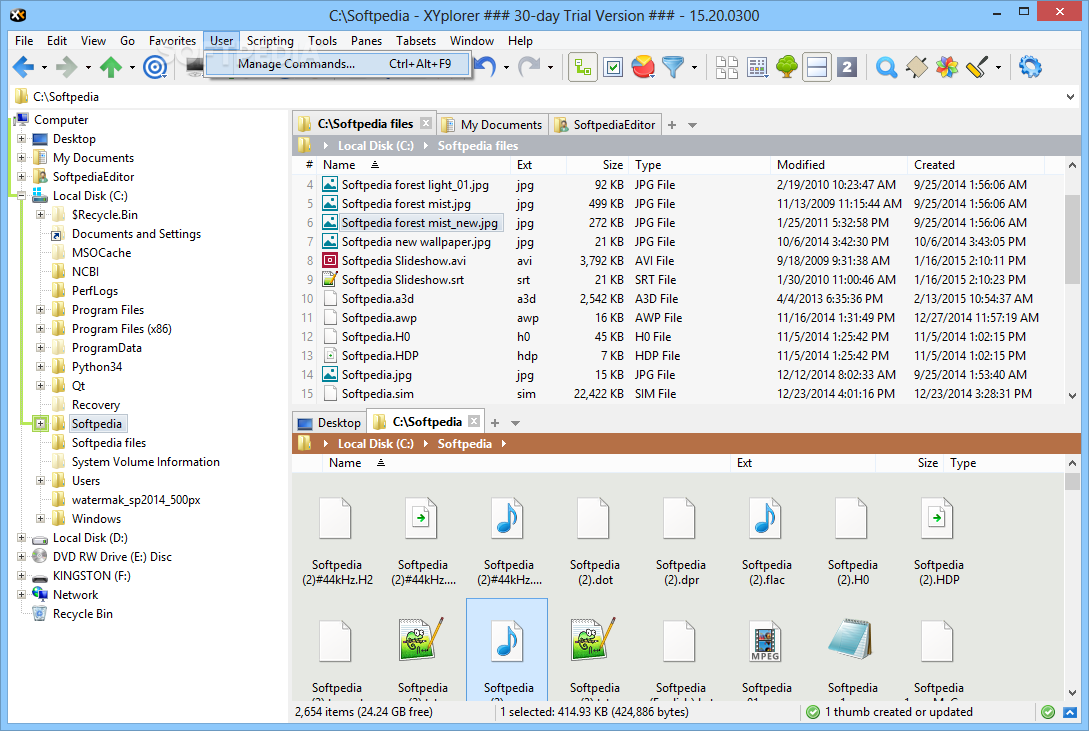
Task: Open dropdown arrow next to Up button
Action: [x=132, y=68]
